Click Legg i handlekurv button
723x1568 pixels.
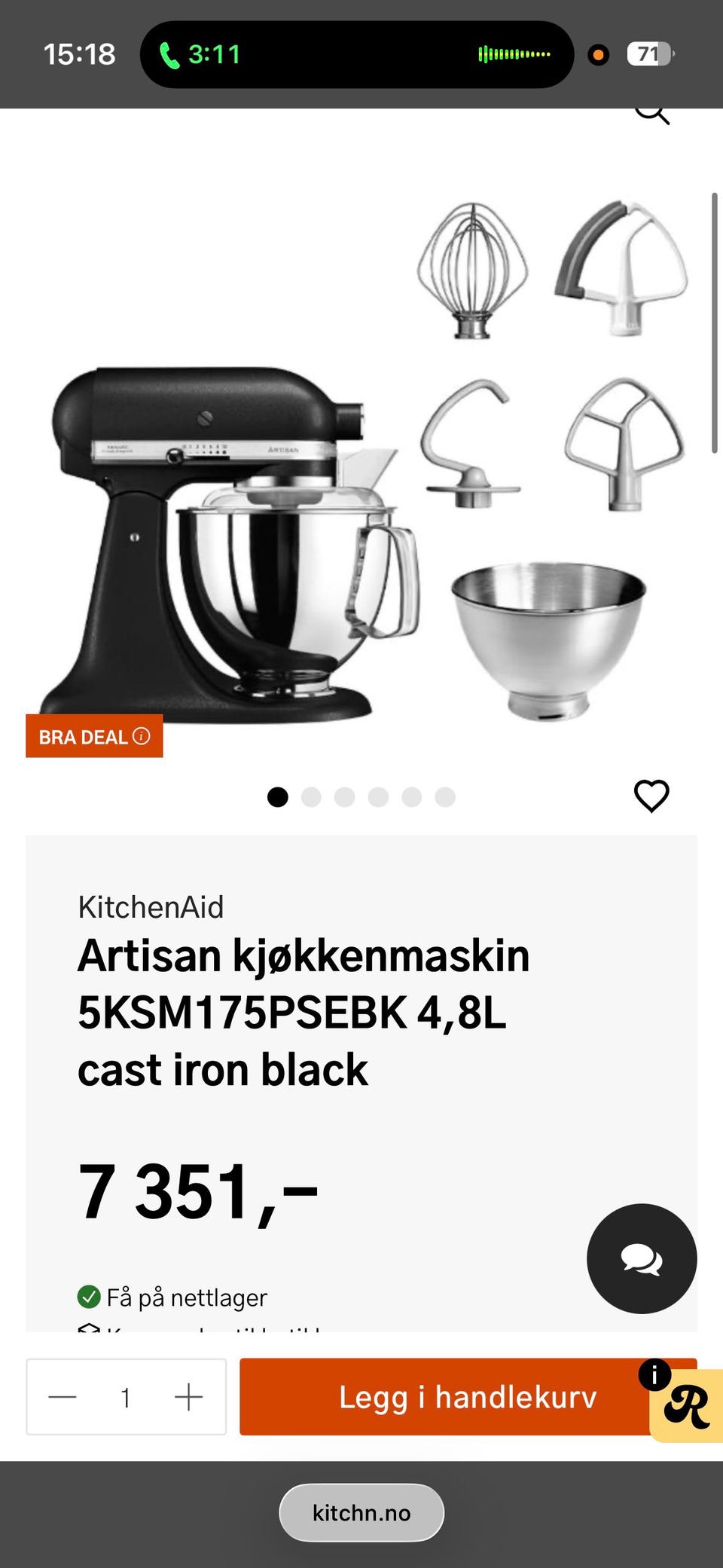468,1397
